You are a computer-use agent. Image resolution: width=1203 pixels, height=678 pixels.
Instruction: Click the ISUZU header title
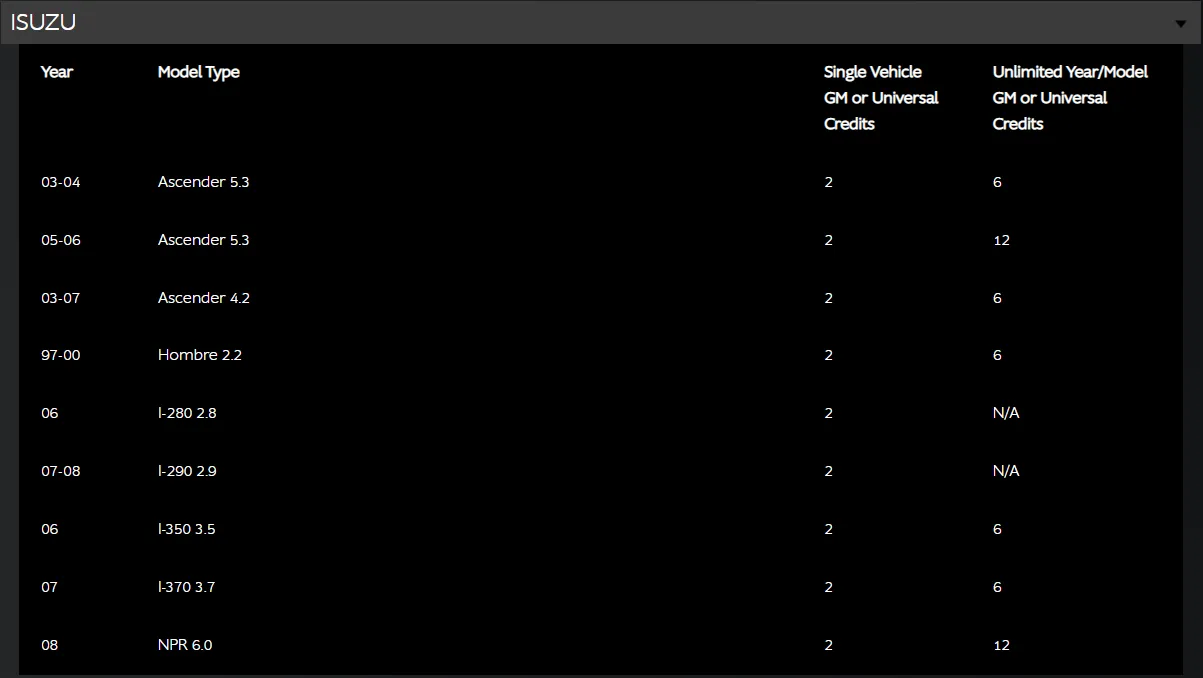coord(43,23)
